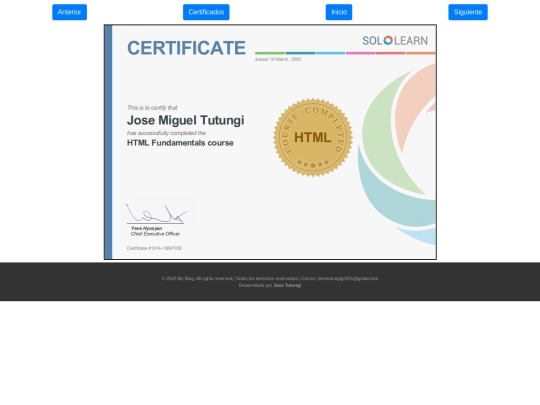This screenshot has width=540, height=405.
Task: Click the CEO handwritten signature
Action: click(x=157, y=214)
